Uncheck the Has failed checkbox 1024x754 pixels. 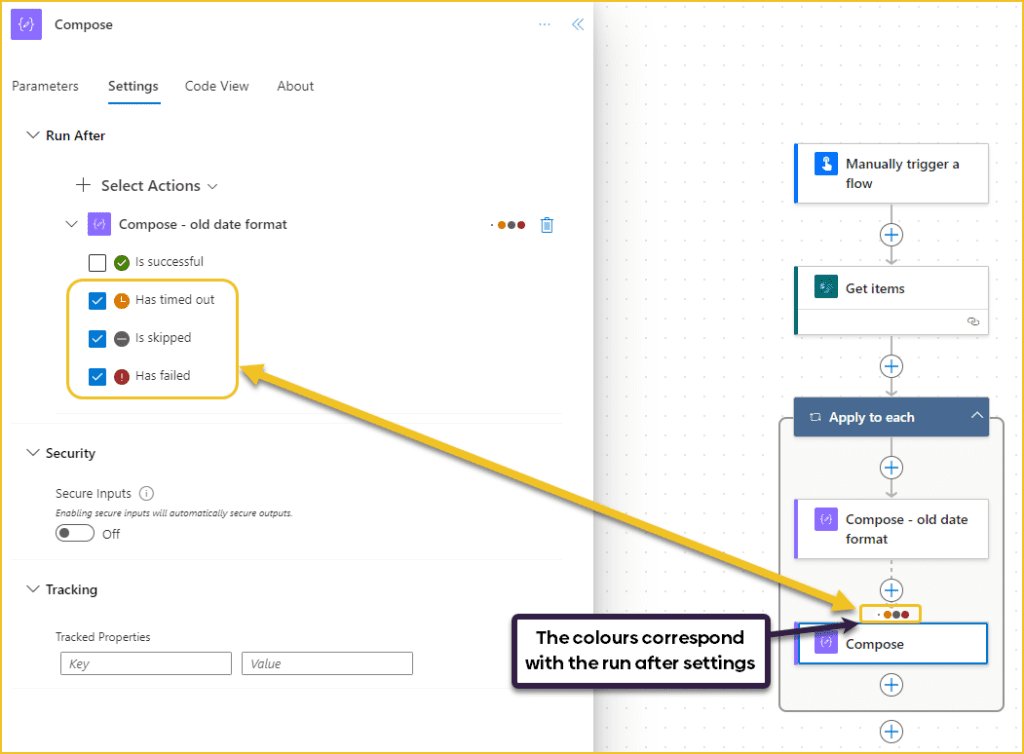pos(97,377)
